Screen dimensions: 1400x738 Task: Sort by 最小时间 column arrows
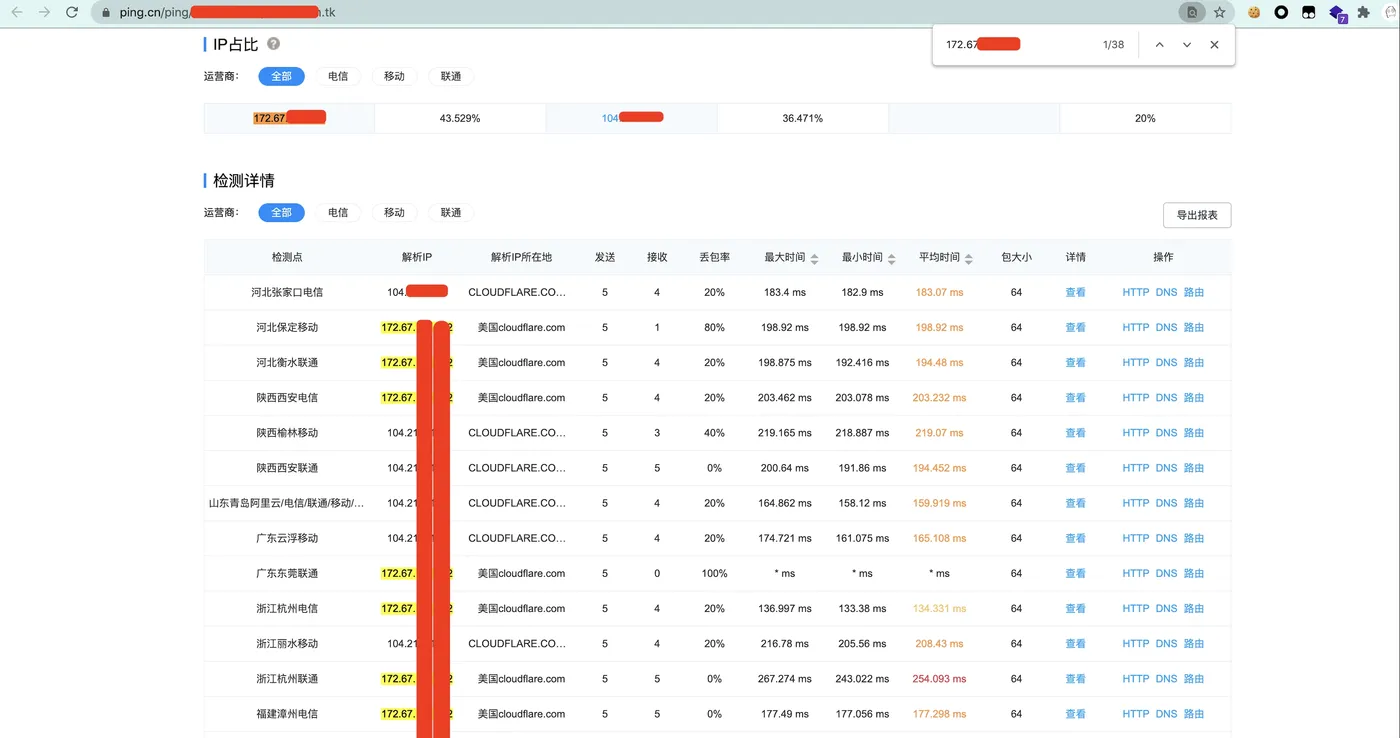892,258
